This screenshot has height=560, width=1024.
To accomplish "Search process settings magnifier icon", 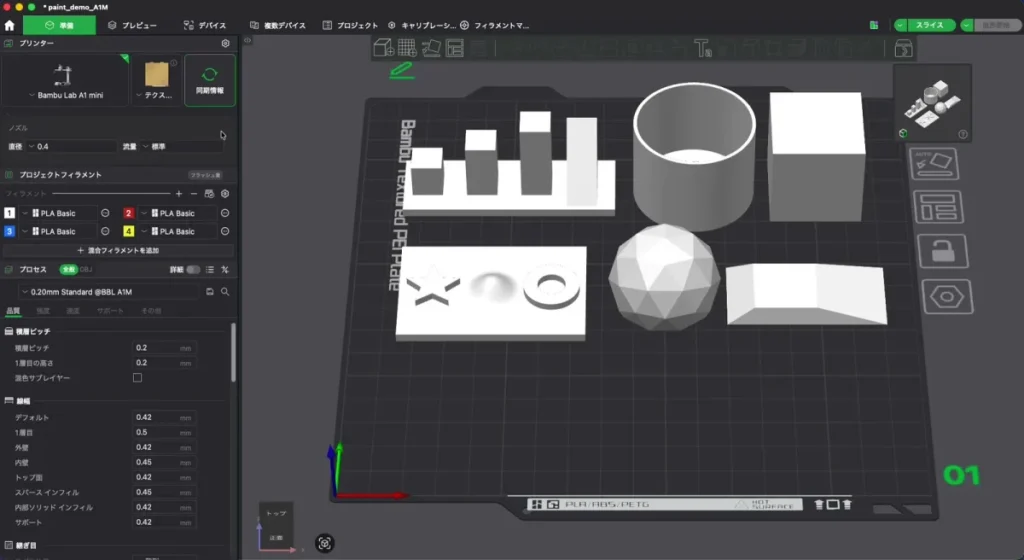I will 225,292.
